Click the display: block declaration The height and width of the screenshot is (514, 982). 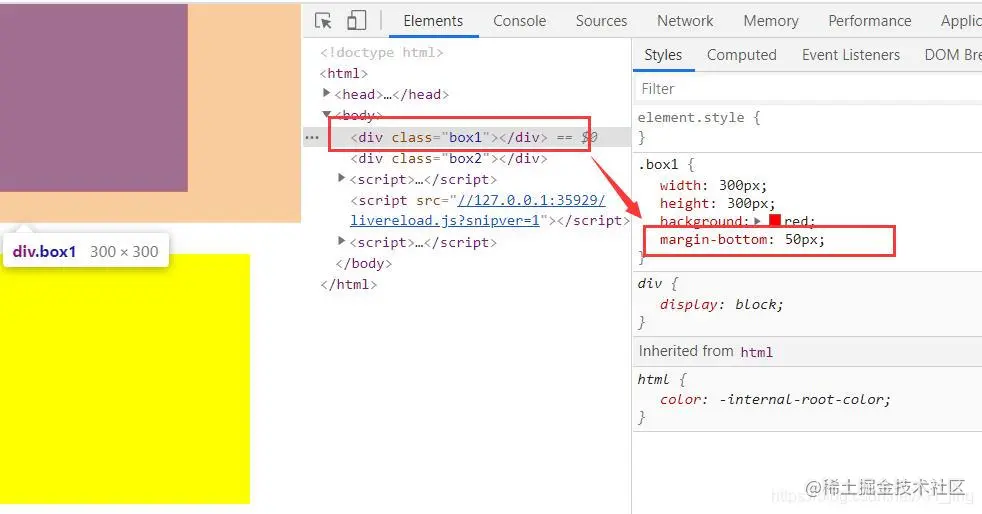(x=721, y=304)
